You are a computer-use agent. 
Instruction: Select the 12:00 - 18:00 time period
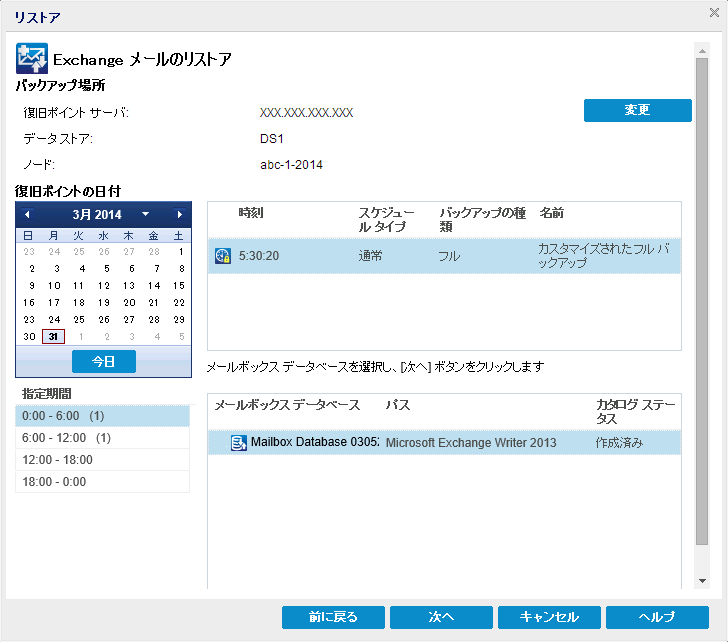(x=102, y=460)
